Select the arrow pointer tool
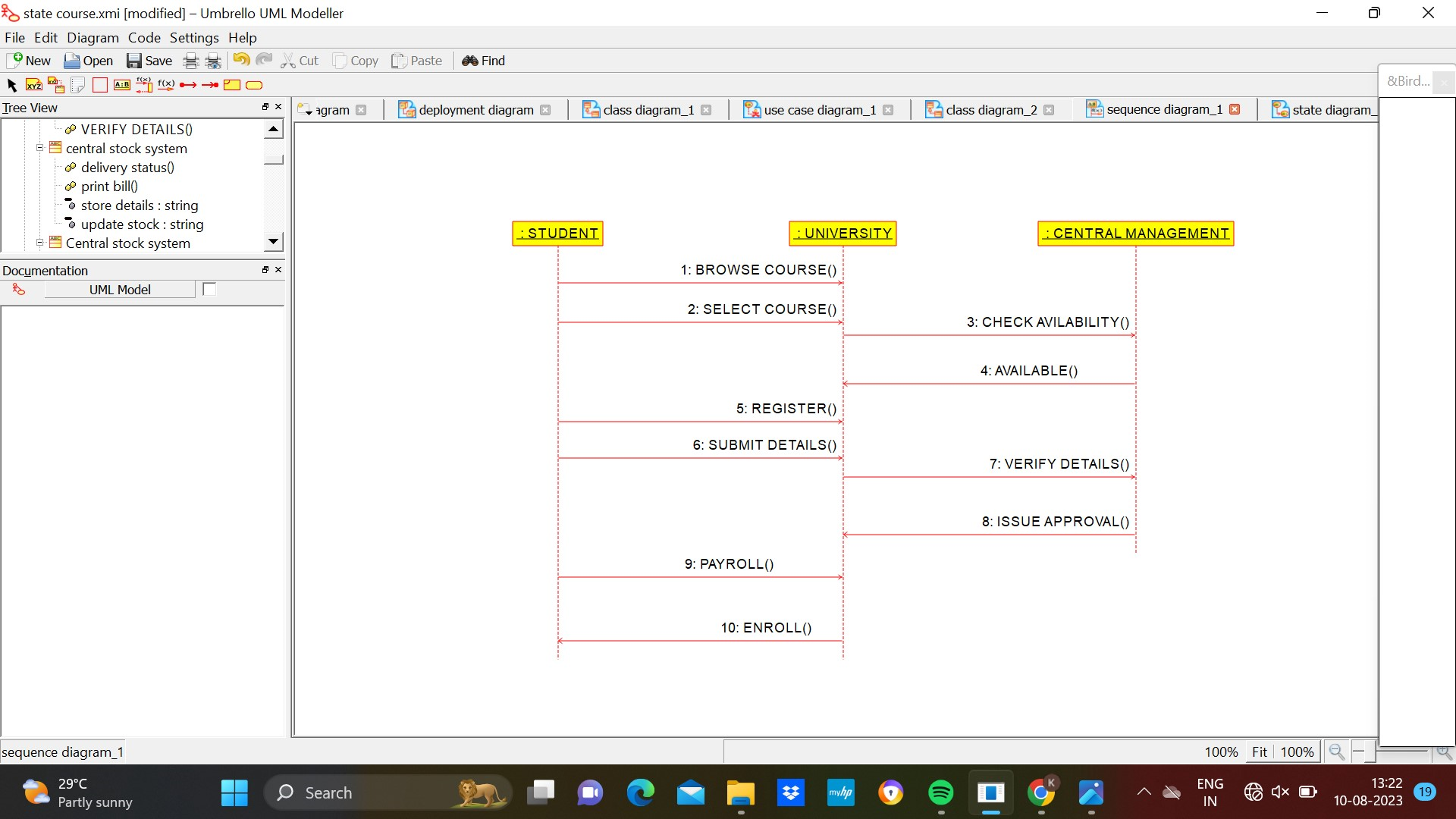Screen dimensions: 1456x819 click(11, 85)
